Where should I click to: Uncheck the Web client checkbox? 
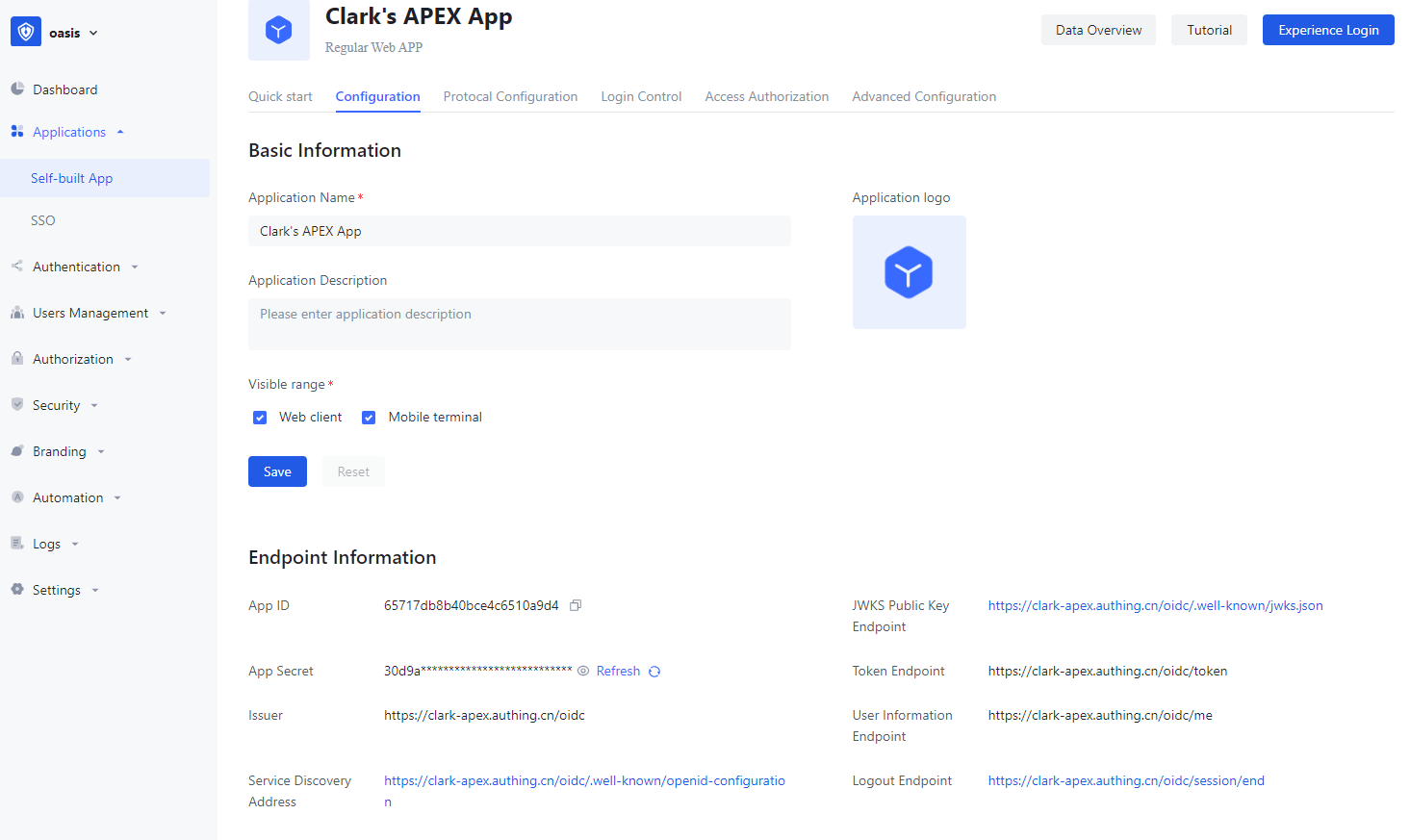pyautogui.click(x=260, y=418)
